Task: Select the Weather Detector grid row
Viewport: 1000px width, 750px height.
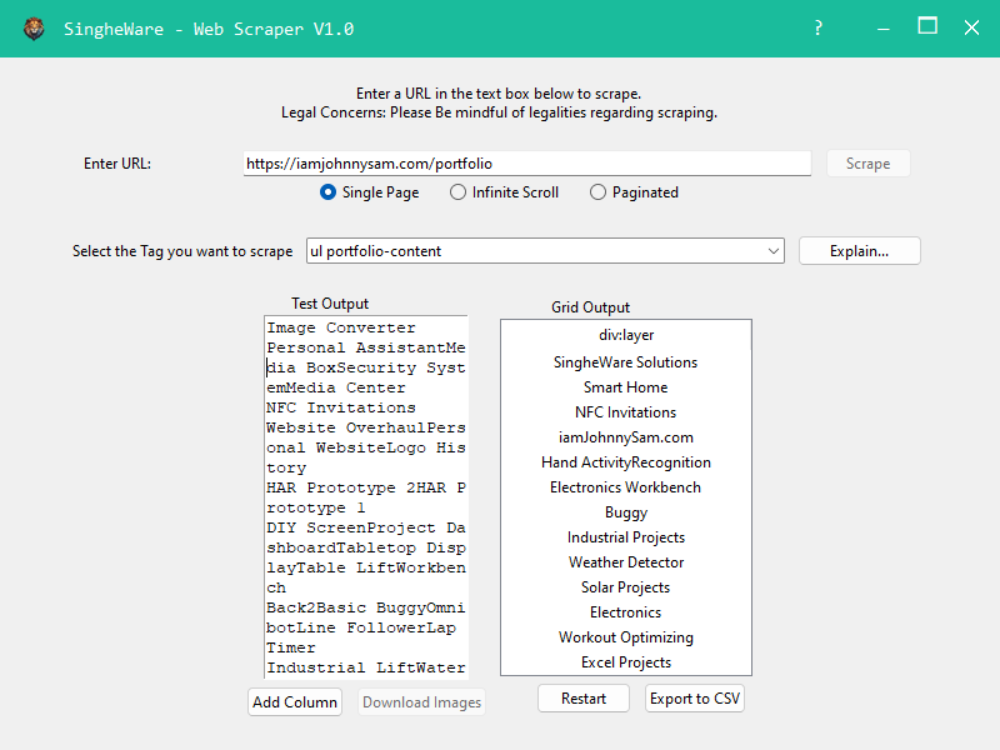Action: click(x=626, y=562)
